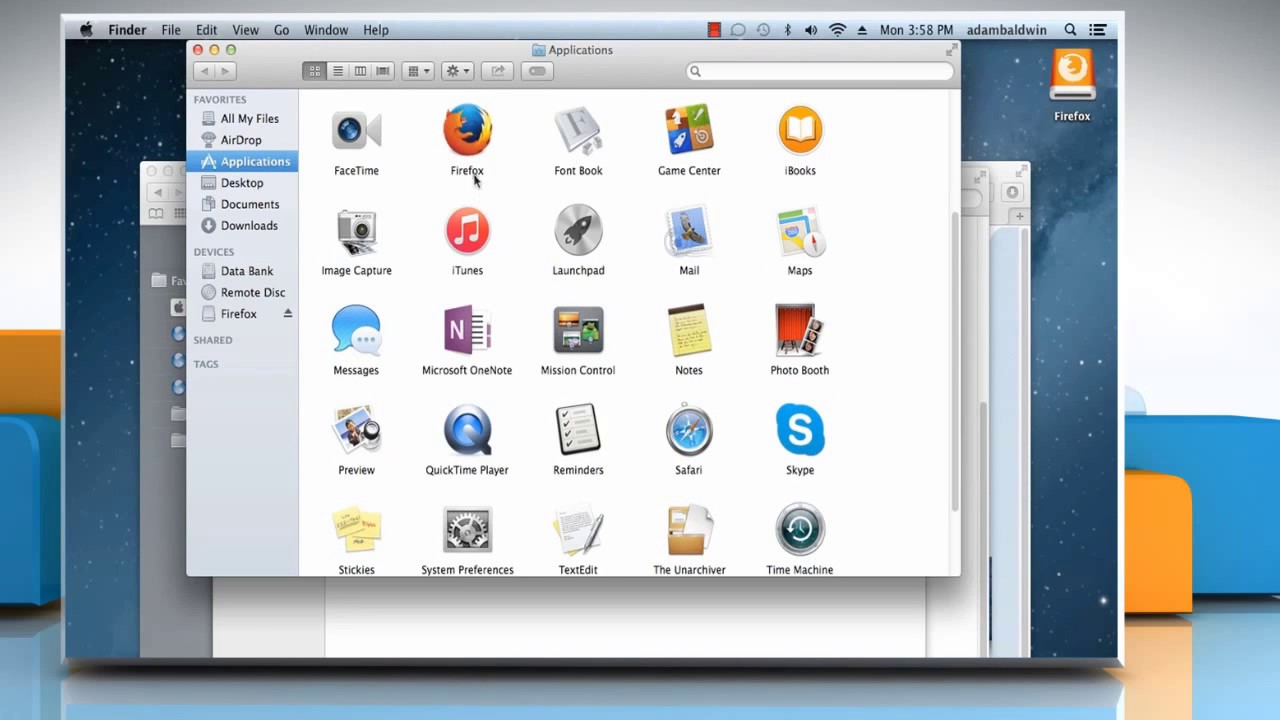Open the Stickies app icon
Image resolution: width=1280 pixels, height=720 pixels.
tap(356, 531)
